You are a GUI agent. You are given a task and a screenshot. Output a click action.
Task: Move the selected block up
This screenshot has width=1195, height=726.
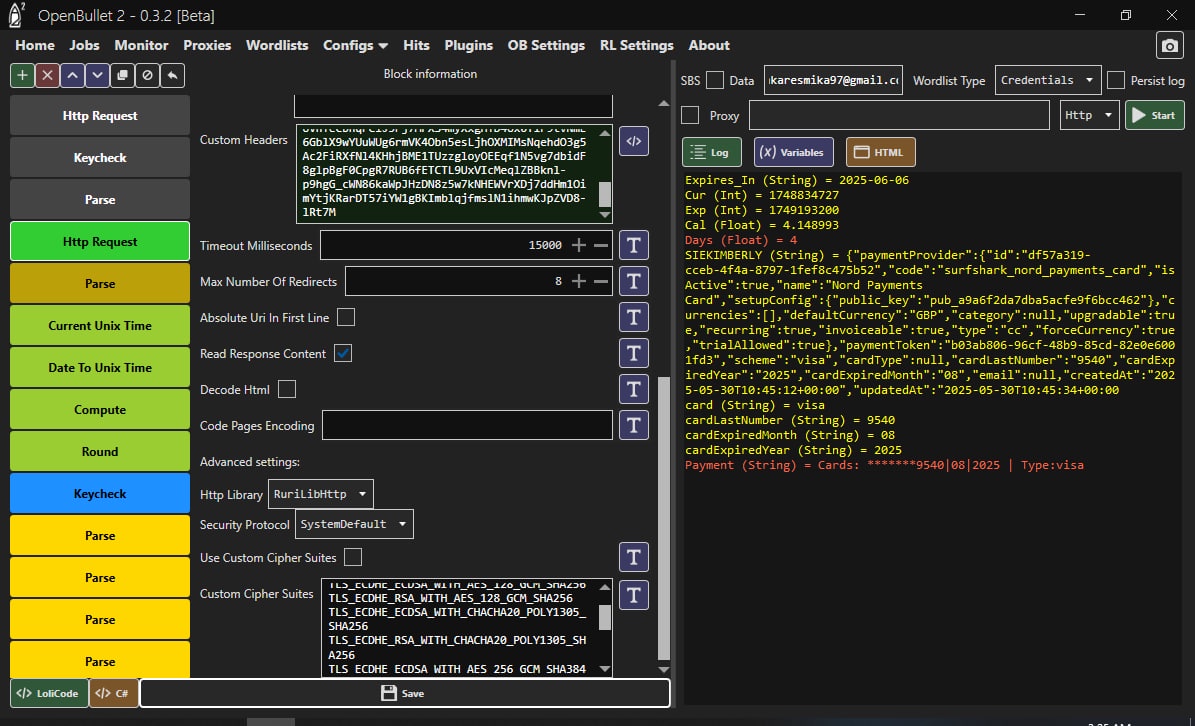(x=72, y=75)
